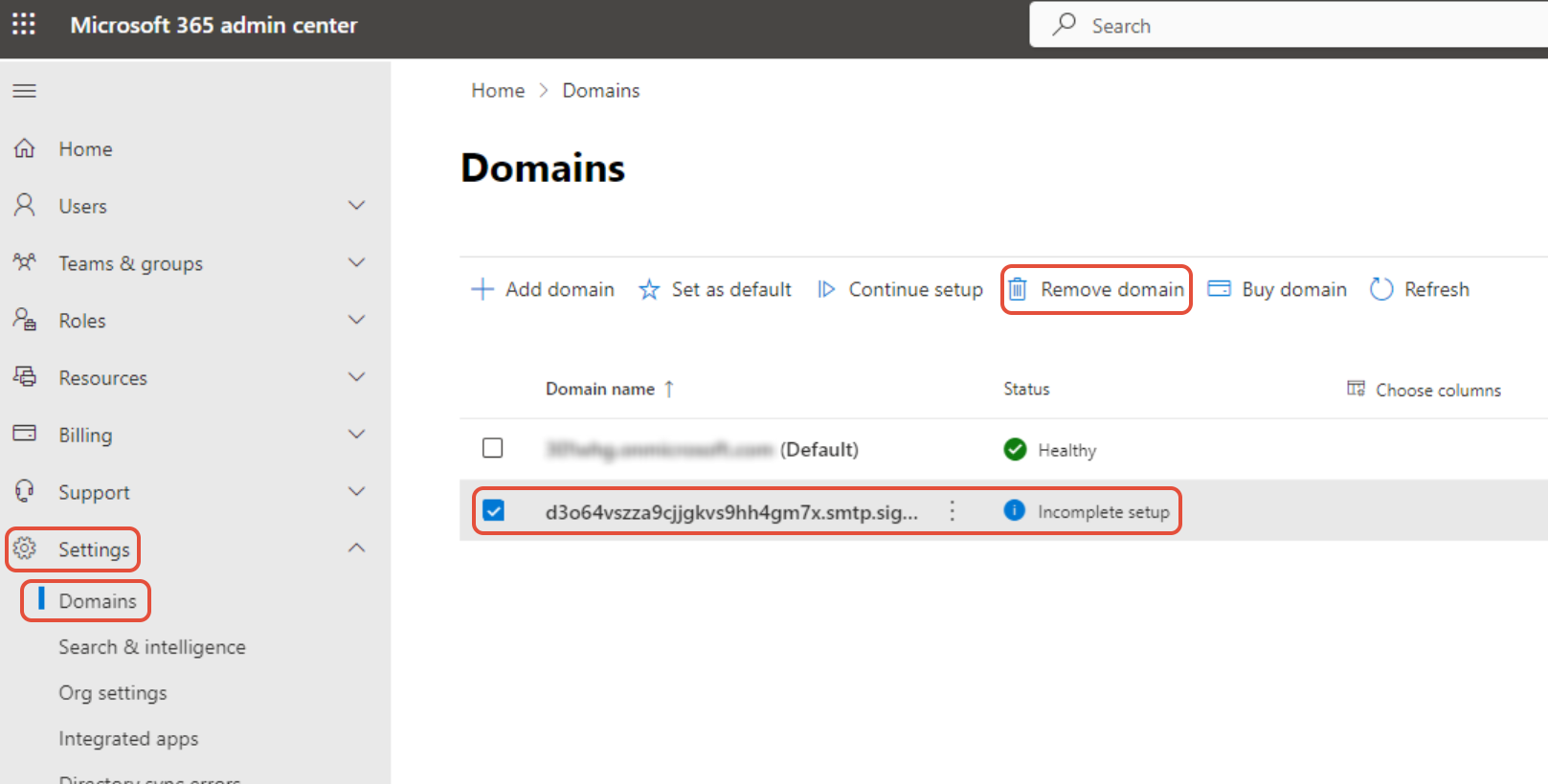This screenshot has height=784, width=1548.
Task: Click the Set as default button
Action: pyautogui.click(x=715, y=289)
